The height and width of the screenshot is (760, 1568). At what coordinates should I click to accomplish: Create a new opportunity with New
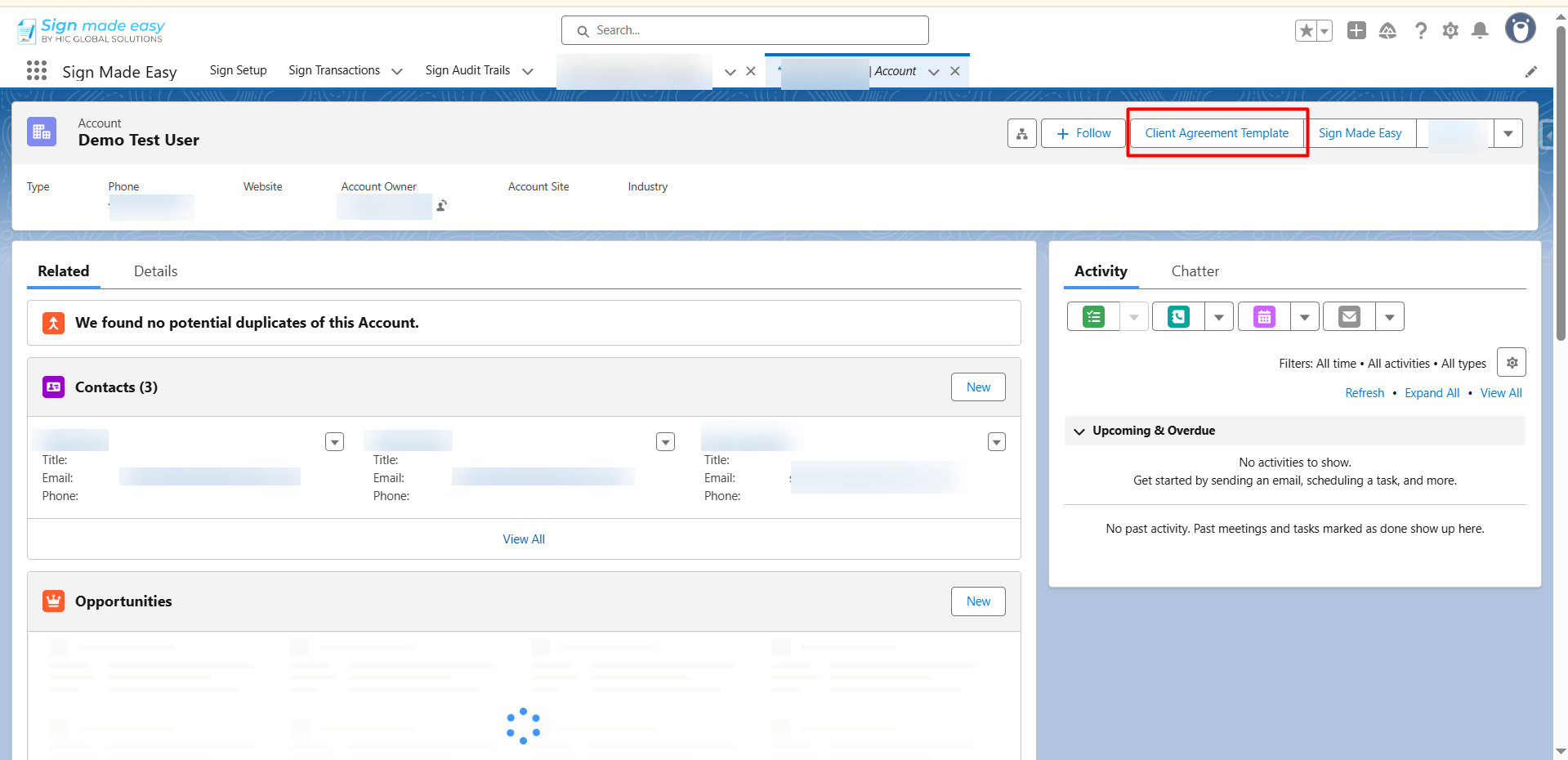978,601
